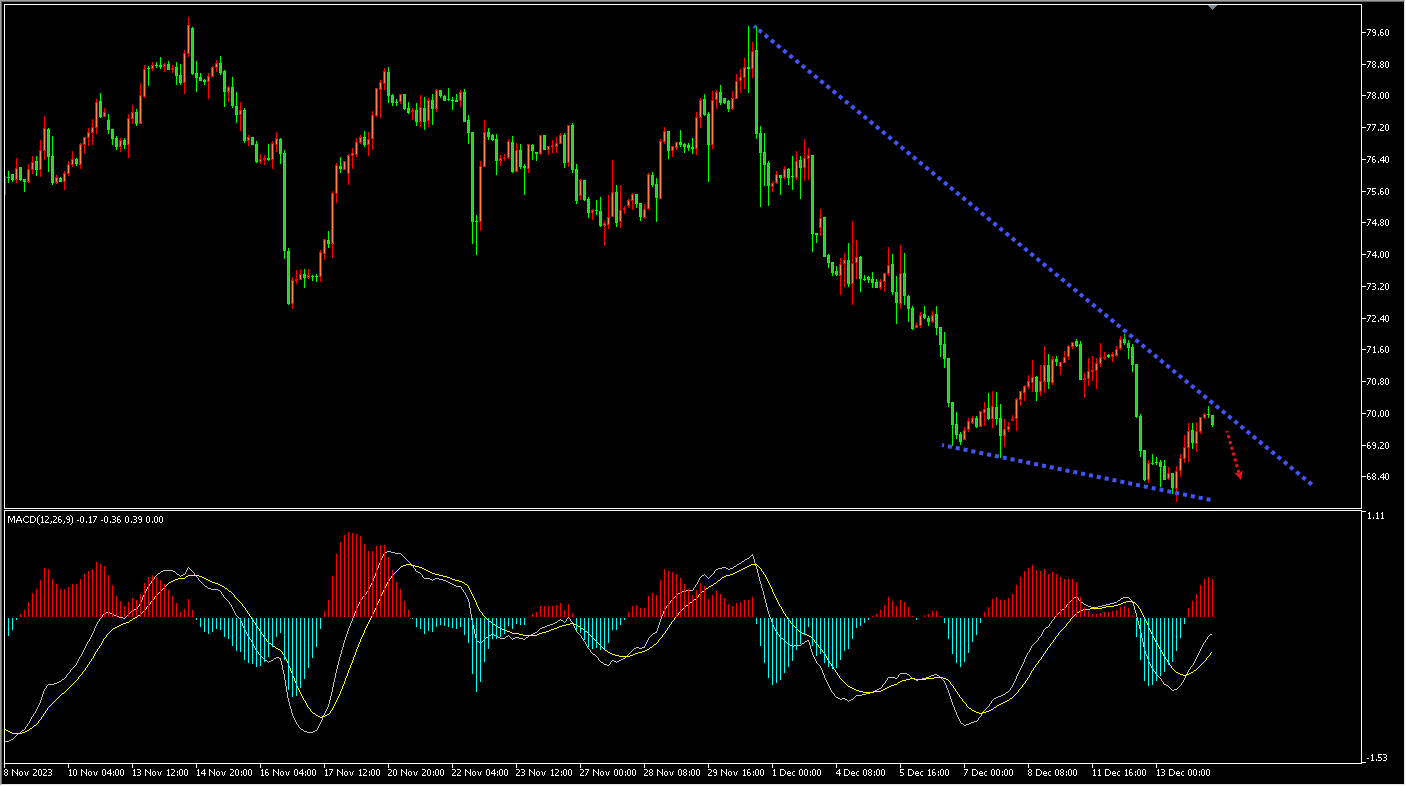Click the 68.40 price level label
This screenshot has height=786, width=1406.
(1376, 476)
